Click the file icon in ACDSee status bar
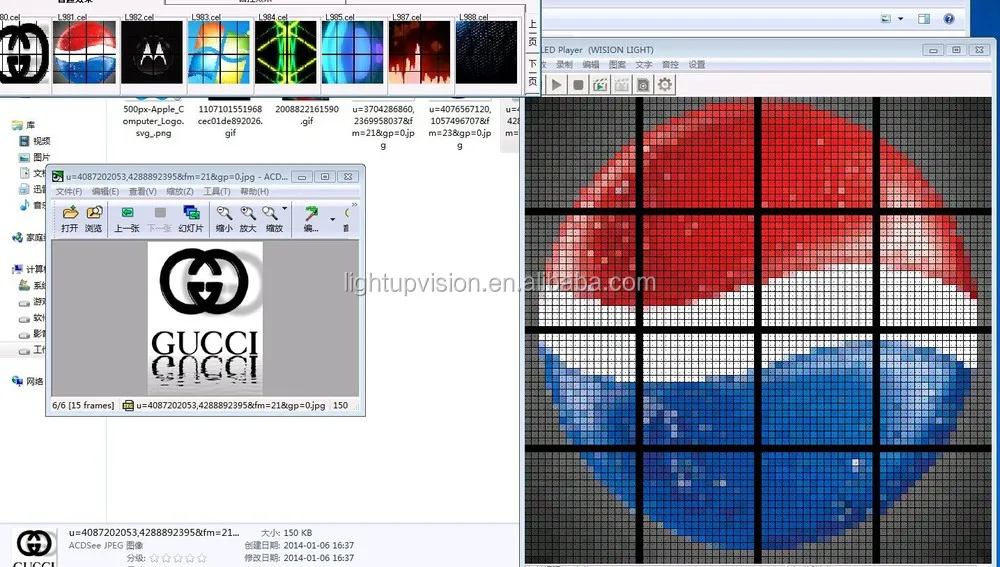 pos(128,405)
